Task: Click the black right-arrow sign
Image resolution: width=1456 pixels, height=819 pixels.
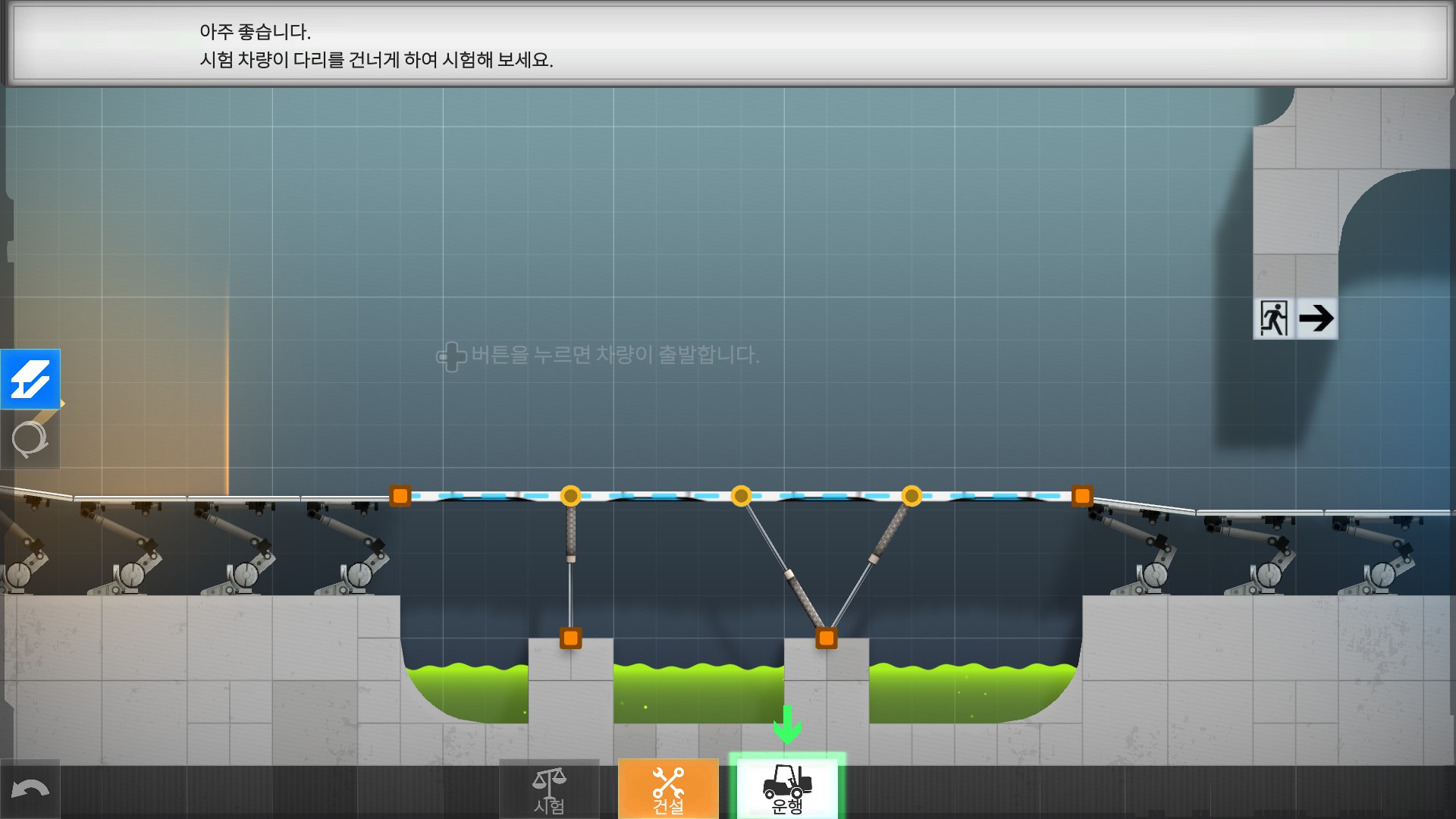Action: [x=1316, y=318]
